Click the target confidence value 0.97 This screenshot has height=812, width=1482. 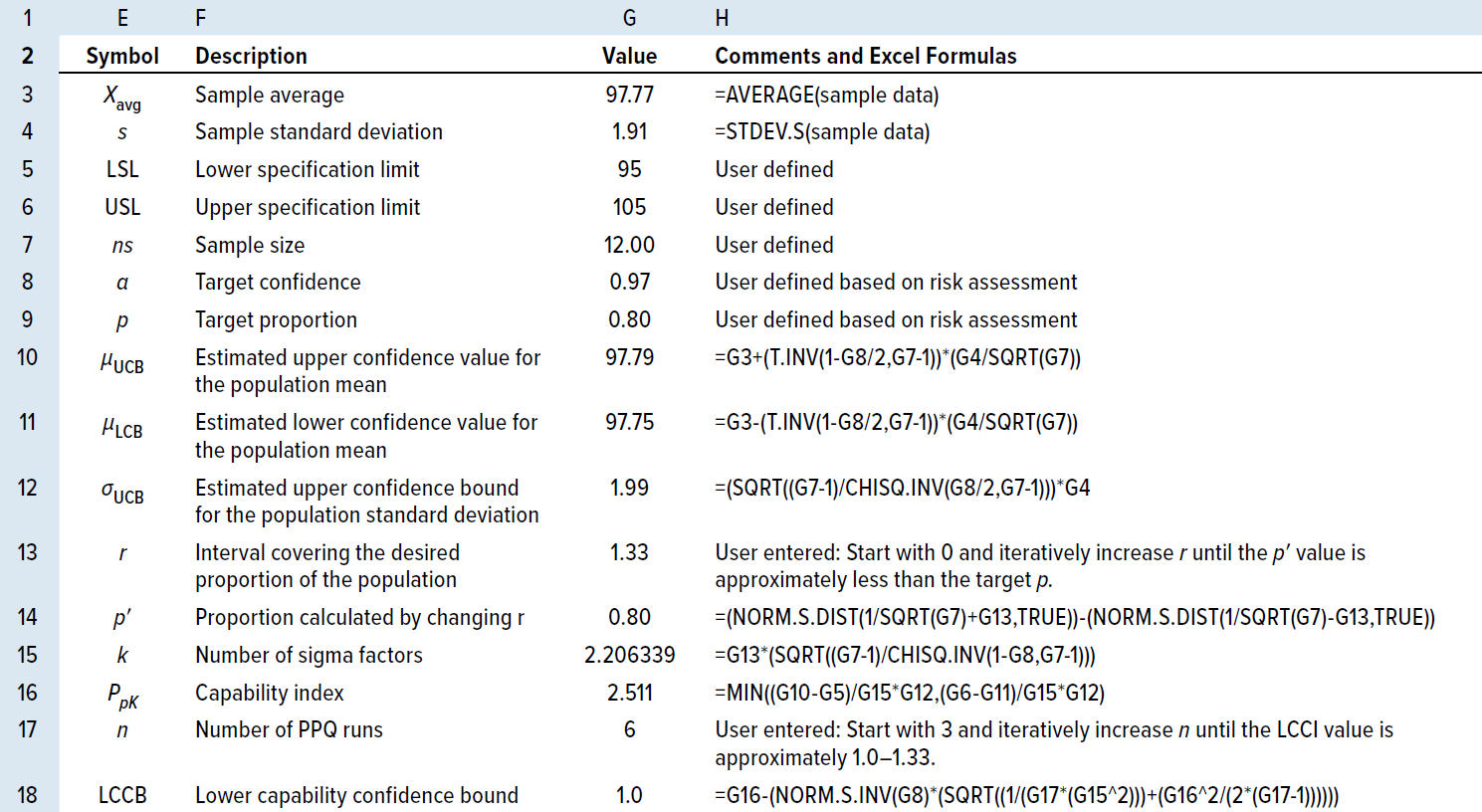(x=629, y=283)
